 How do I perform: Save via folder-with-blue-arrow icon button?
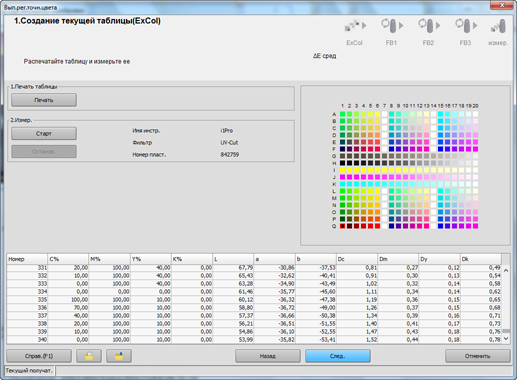[119, 356]
